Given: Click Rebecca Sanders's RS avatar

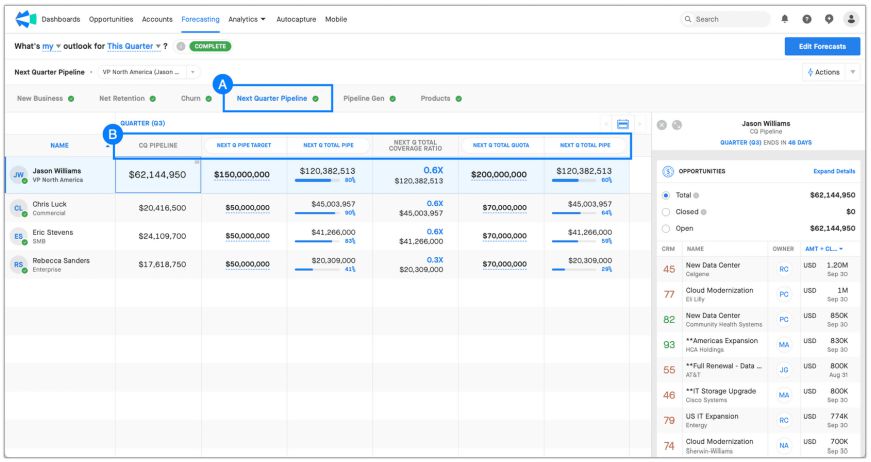Looking at the screenshot, I should pyautogui.click(x=19, y=265).
